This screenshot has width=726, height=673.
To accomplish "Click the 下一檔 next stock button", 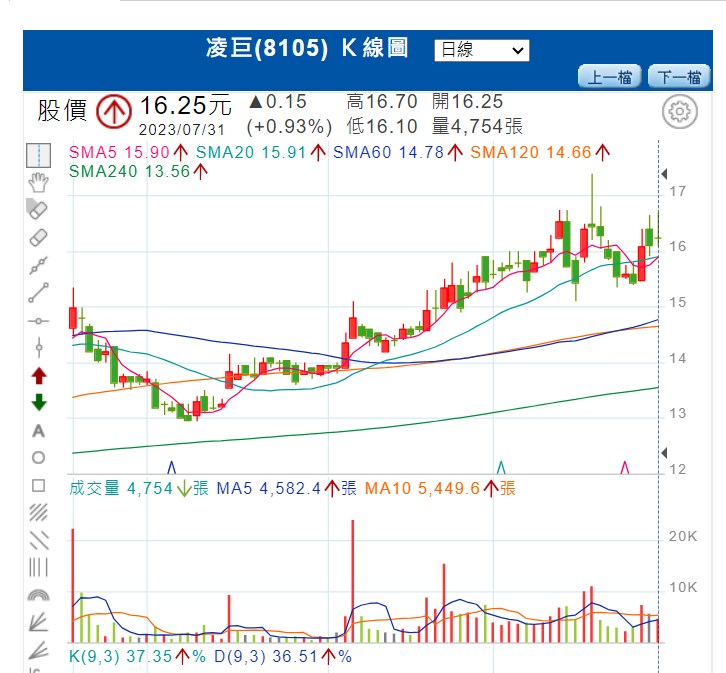I will (679, 77).
